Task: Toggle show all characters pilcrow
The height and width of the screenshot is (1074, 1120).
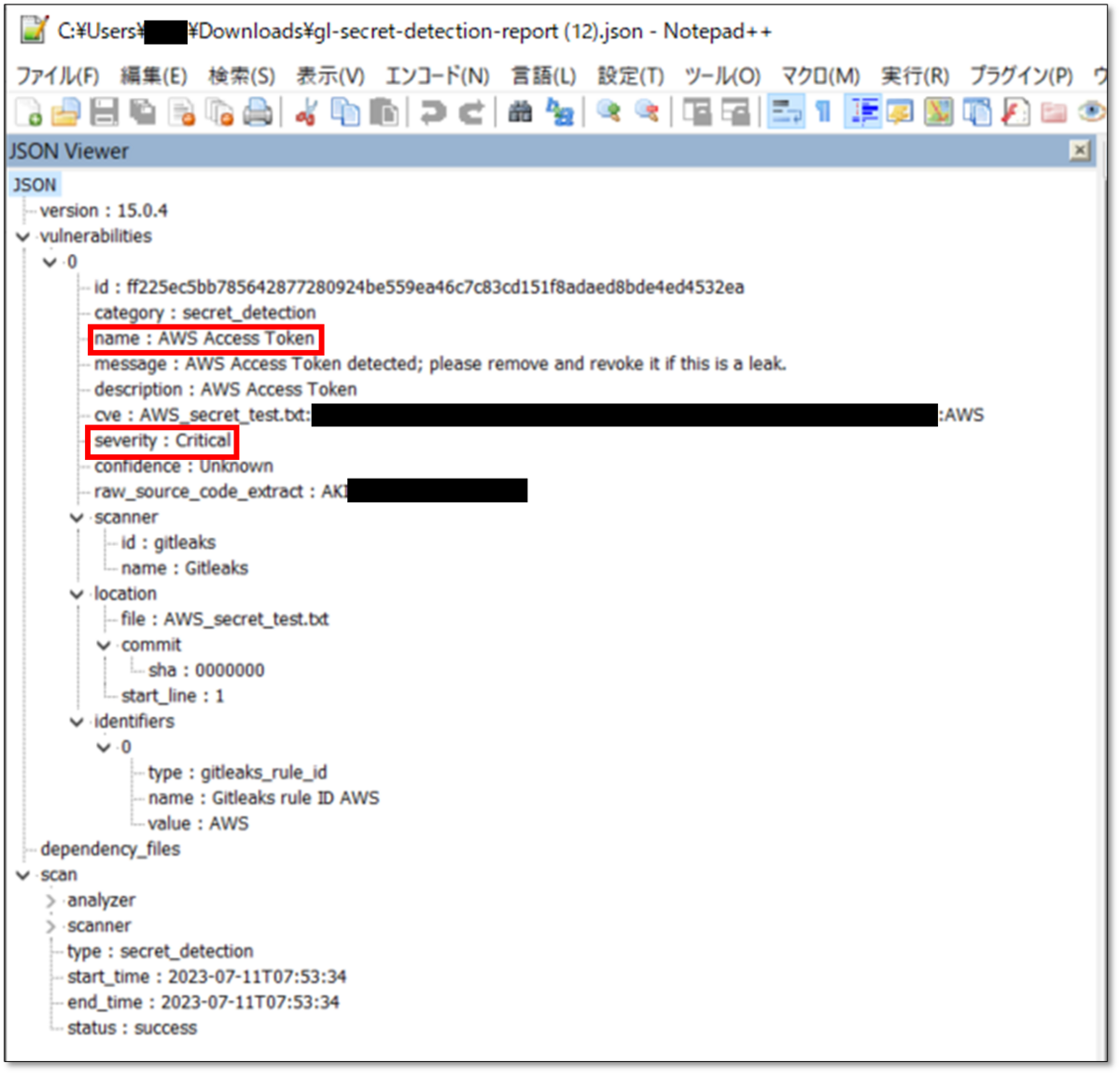Action: tap(822, 113)
